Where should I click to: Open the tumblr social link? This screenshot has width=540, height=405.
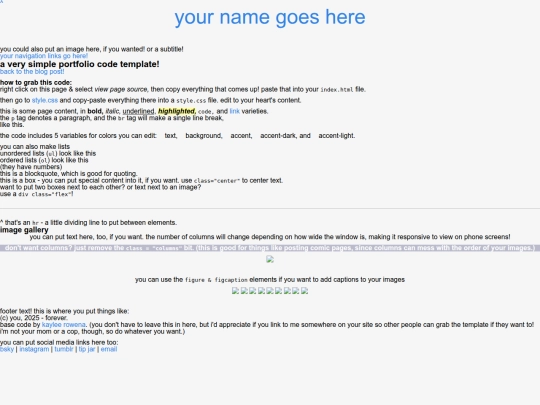pos(64,349)
